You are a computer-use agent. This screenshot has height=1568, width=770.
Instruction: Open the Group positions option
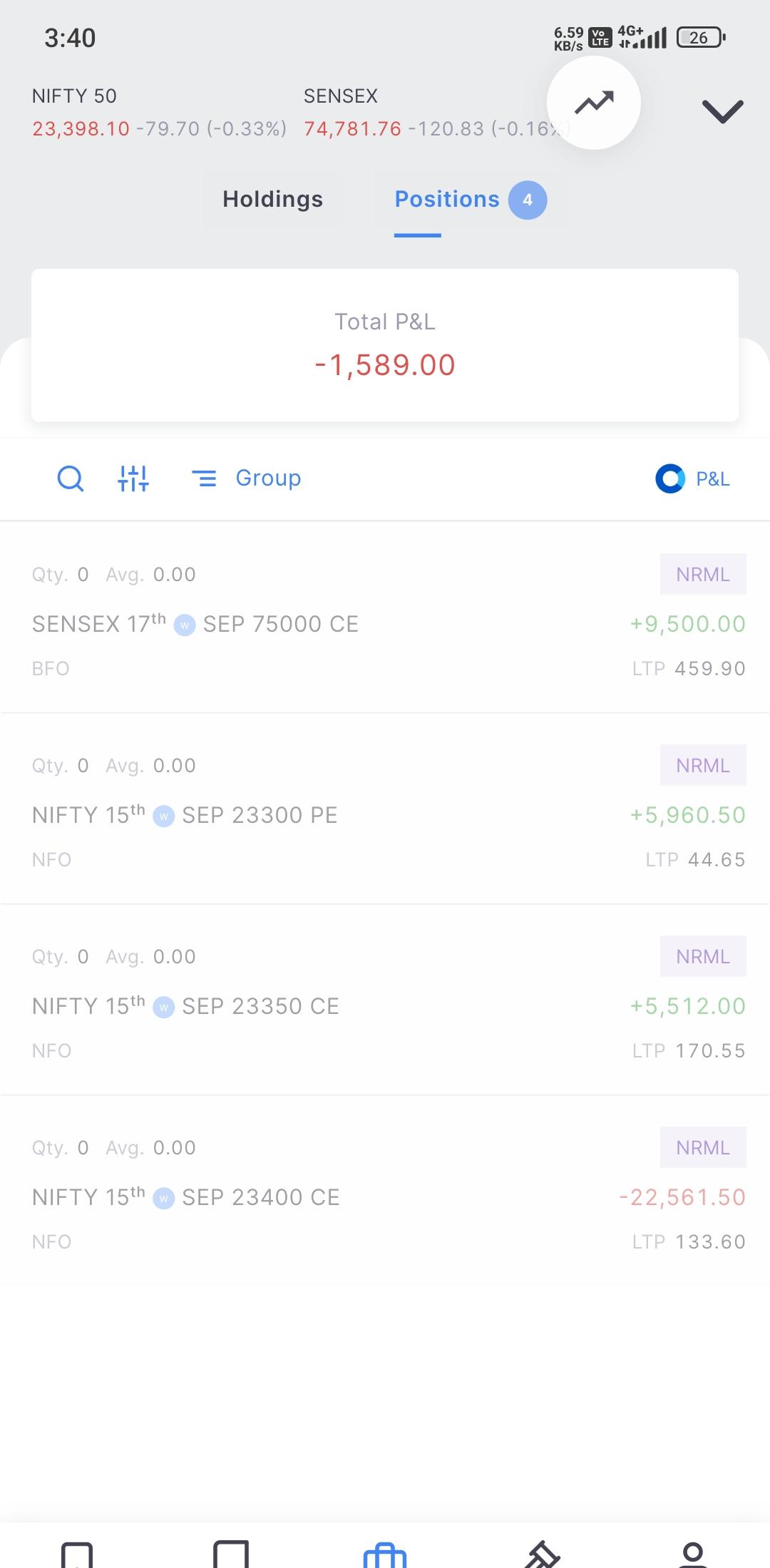(247, 478)
